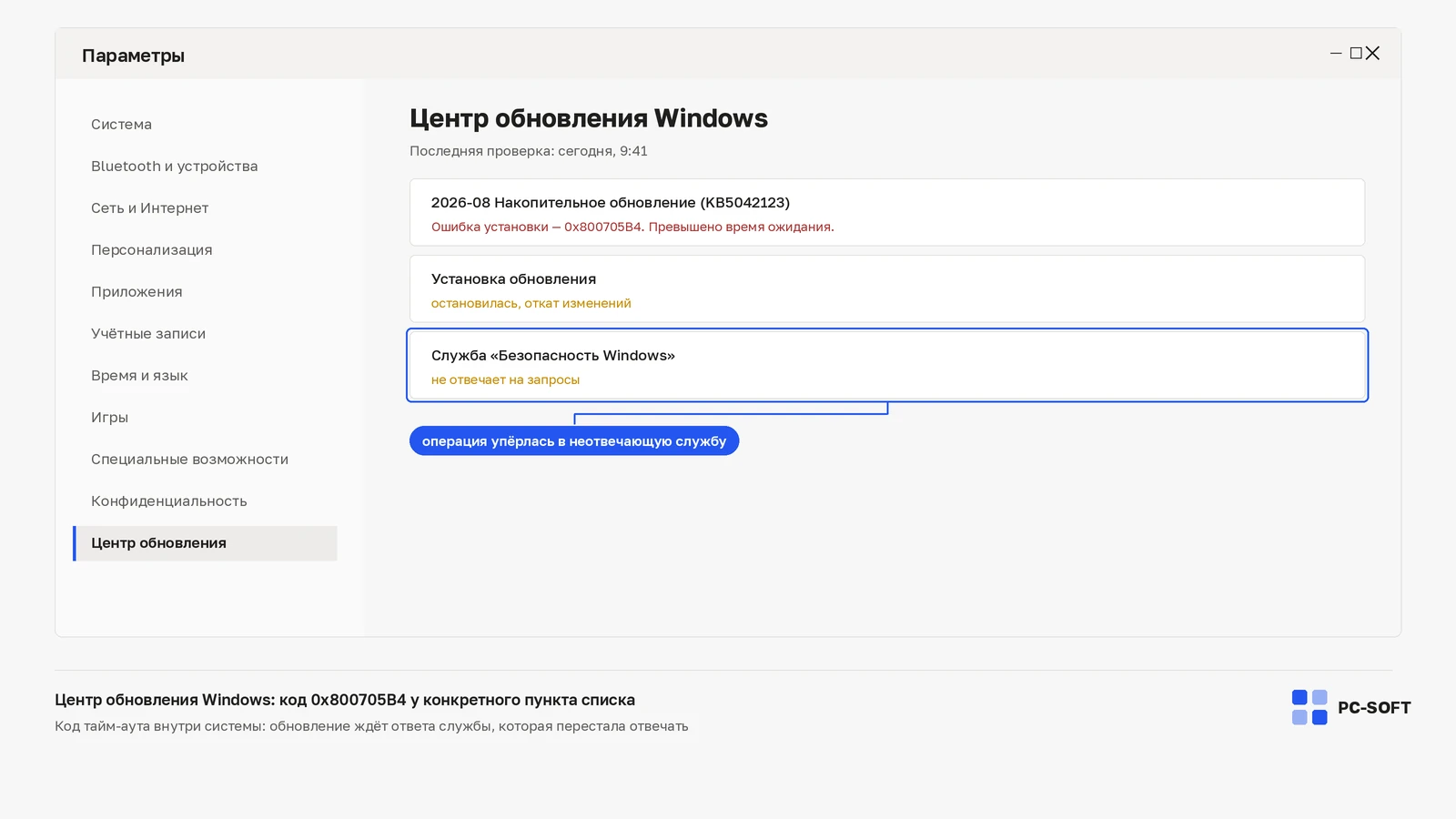Click the Параметры window title
This screenshot has height=819, width=1456.
coord(133,56)
